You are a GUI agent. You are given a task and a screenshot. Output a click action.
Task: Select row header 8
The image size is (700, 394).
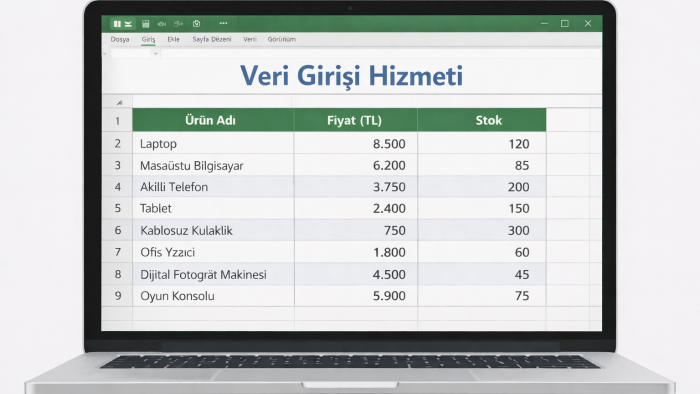(x=117, y=274)
